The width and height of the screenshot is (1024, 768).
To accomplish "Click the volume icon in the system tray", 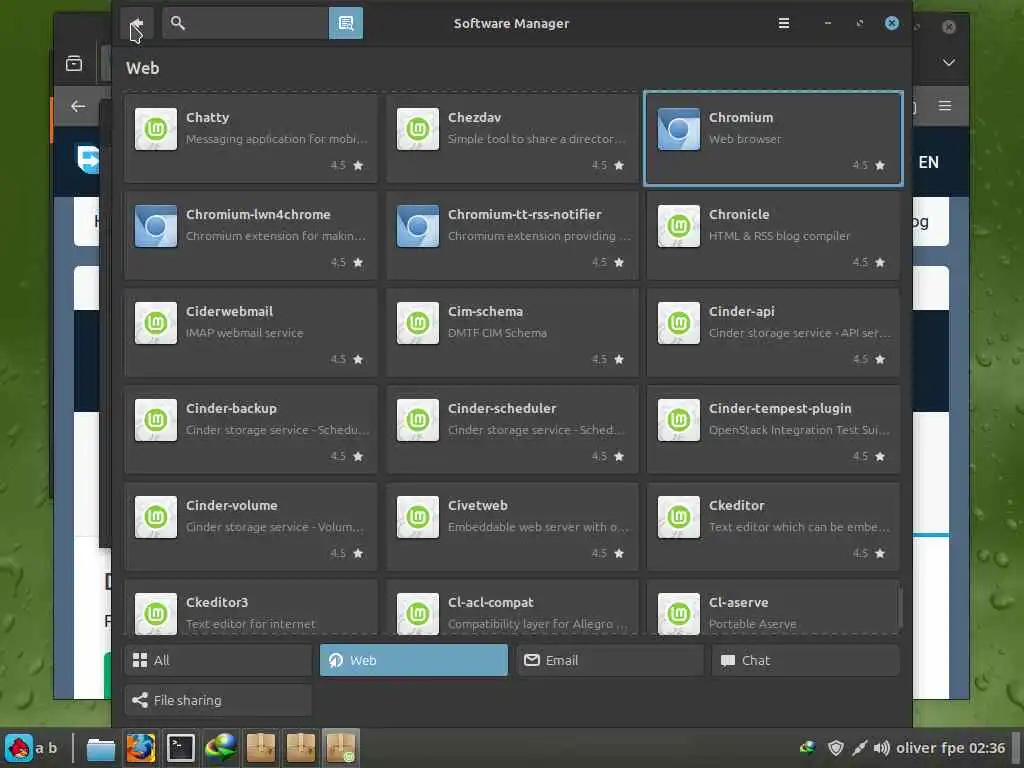I will (x=882, y=748).
